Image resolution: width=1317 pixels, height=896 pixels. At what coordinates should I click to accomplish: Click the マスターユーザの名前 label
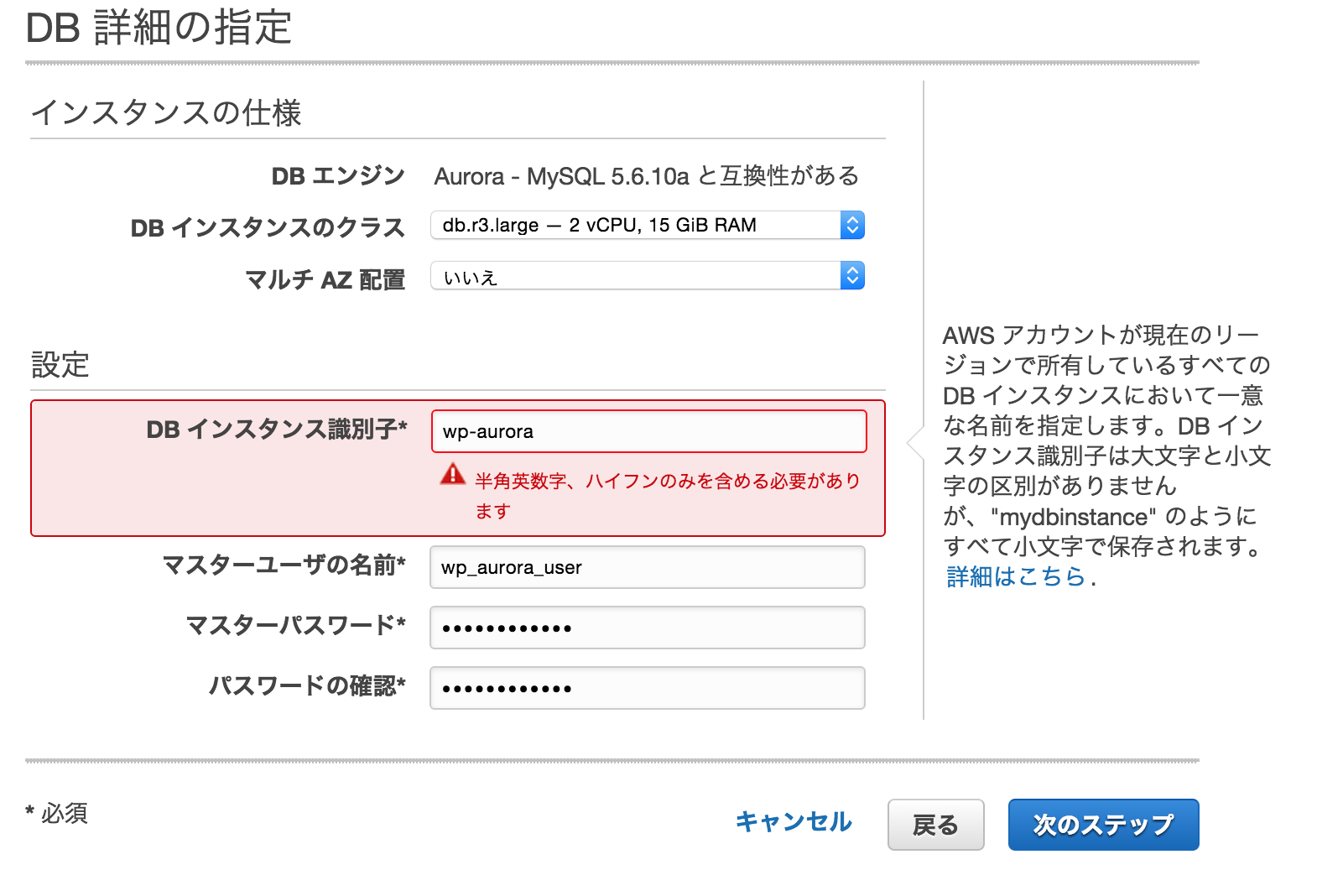284,565
